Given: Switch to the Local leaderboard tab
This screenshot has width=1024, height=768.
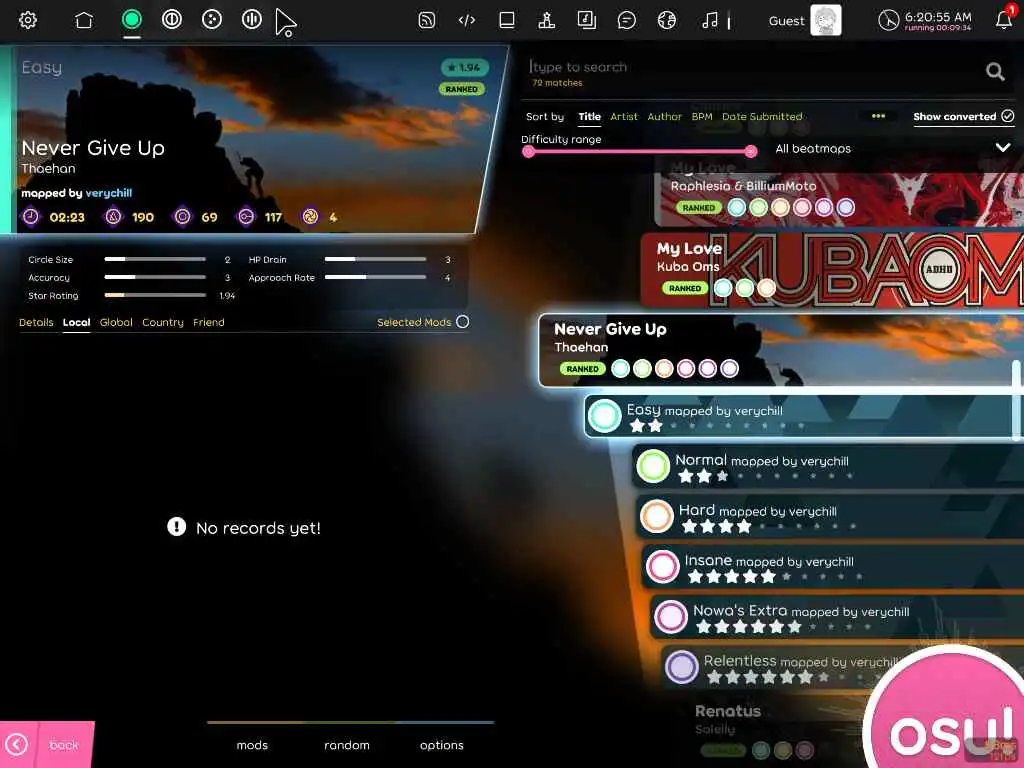Looking at the screenshot, I should [x=76, y=322].
